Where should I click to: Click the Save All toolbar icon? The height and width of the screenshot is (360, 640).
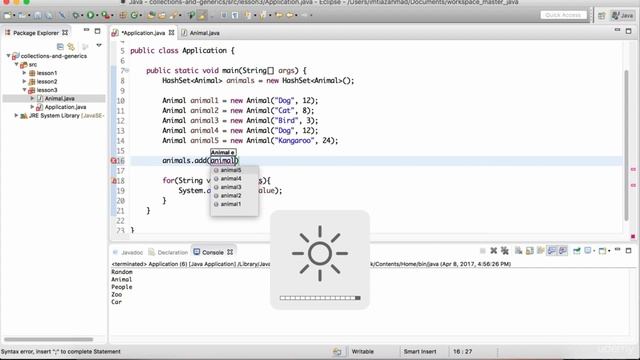49,15
